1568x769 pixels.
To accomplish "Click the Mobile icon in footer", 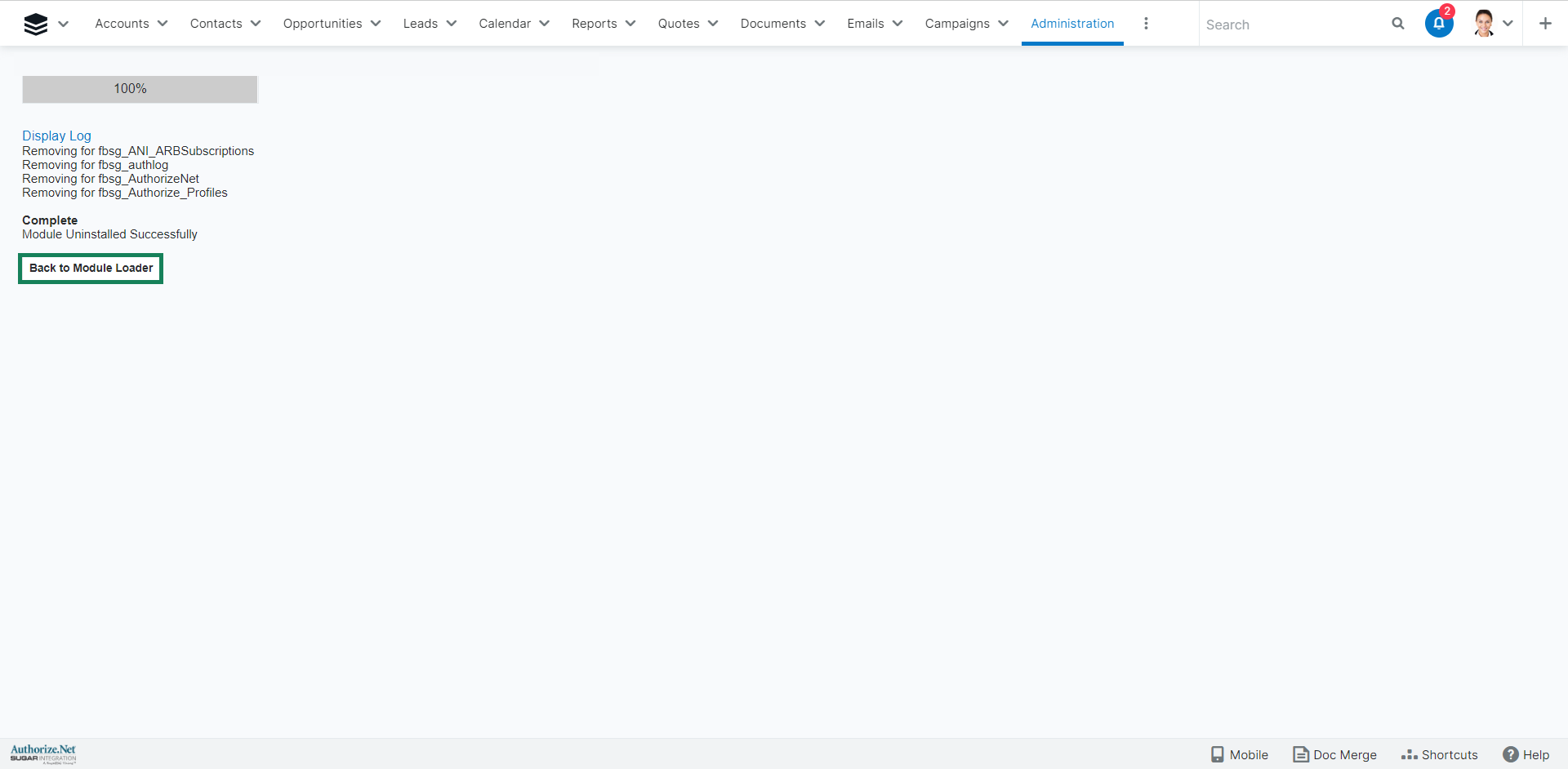I will (x=1218, y=754).
